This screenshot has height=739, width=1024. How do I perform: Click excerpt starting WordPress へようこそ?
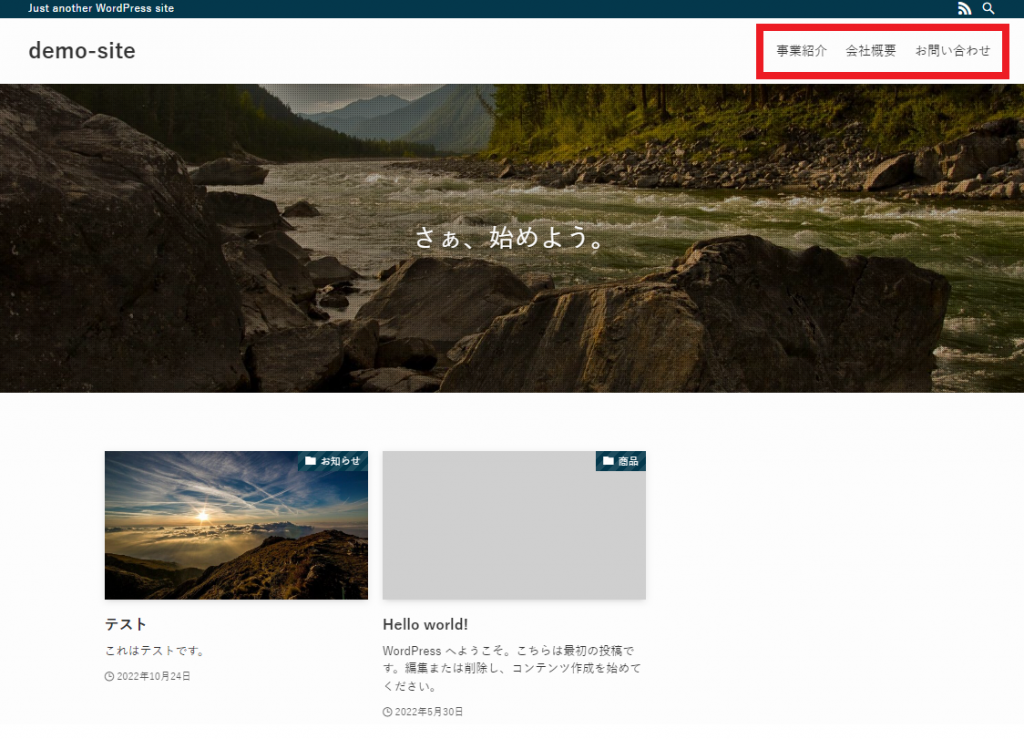tap(512, 668)
